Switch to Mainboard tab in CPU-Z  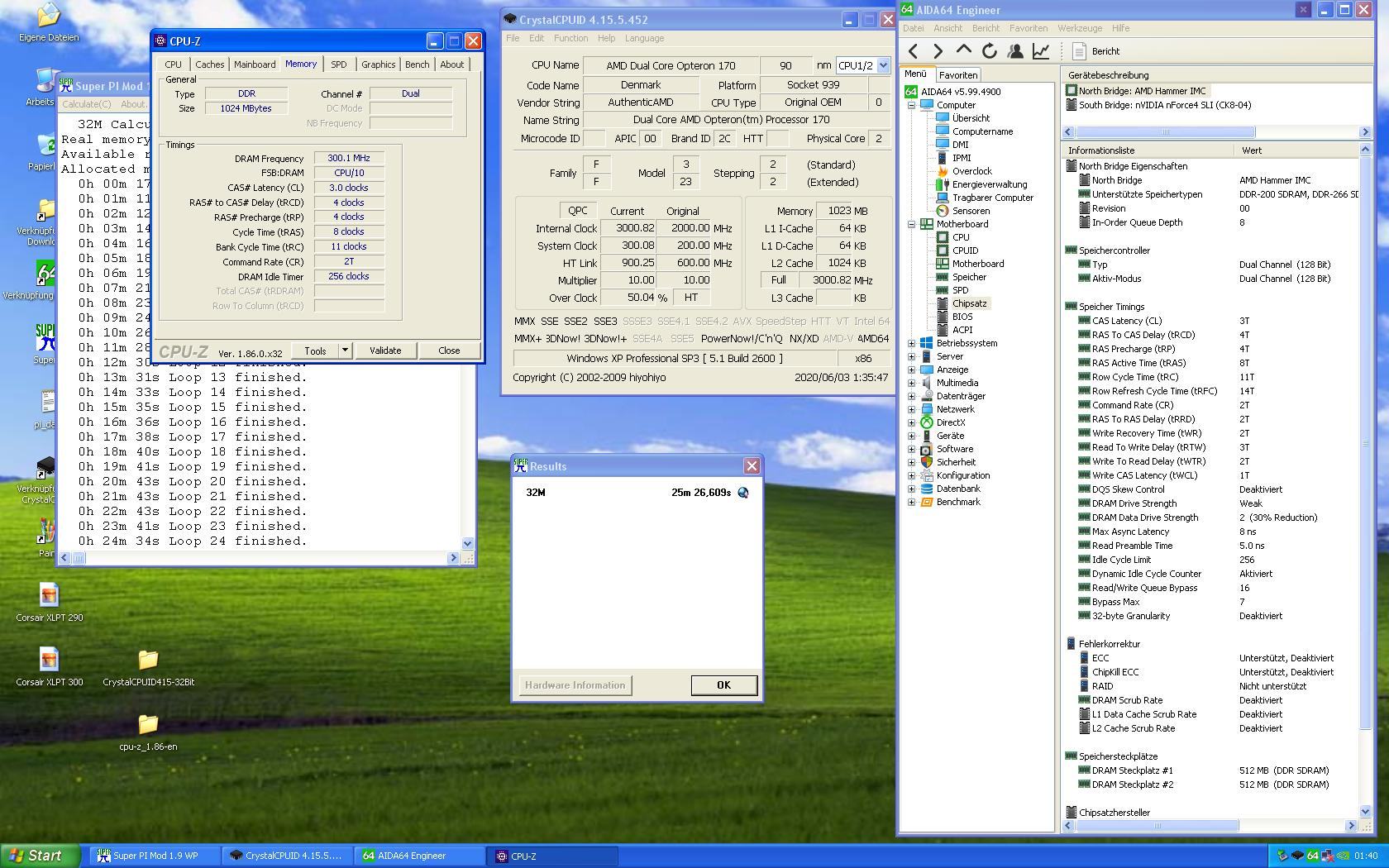(x=255, y=64)
